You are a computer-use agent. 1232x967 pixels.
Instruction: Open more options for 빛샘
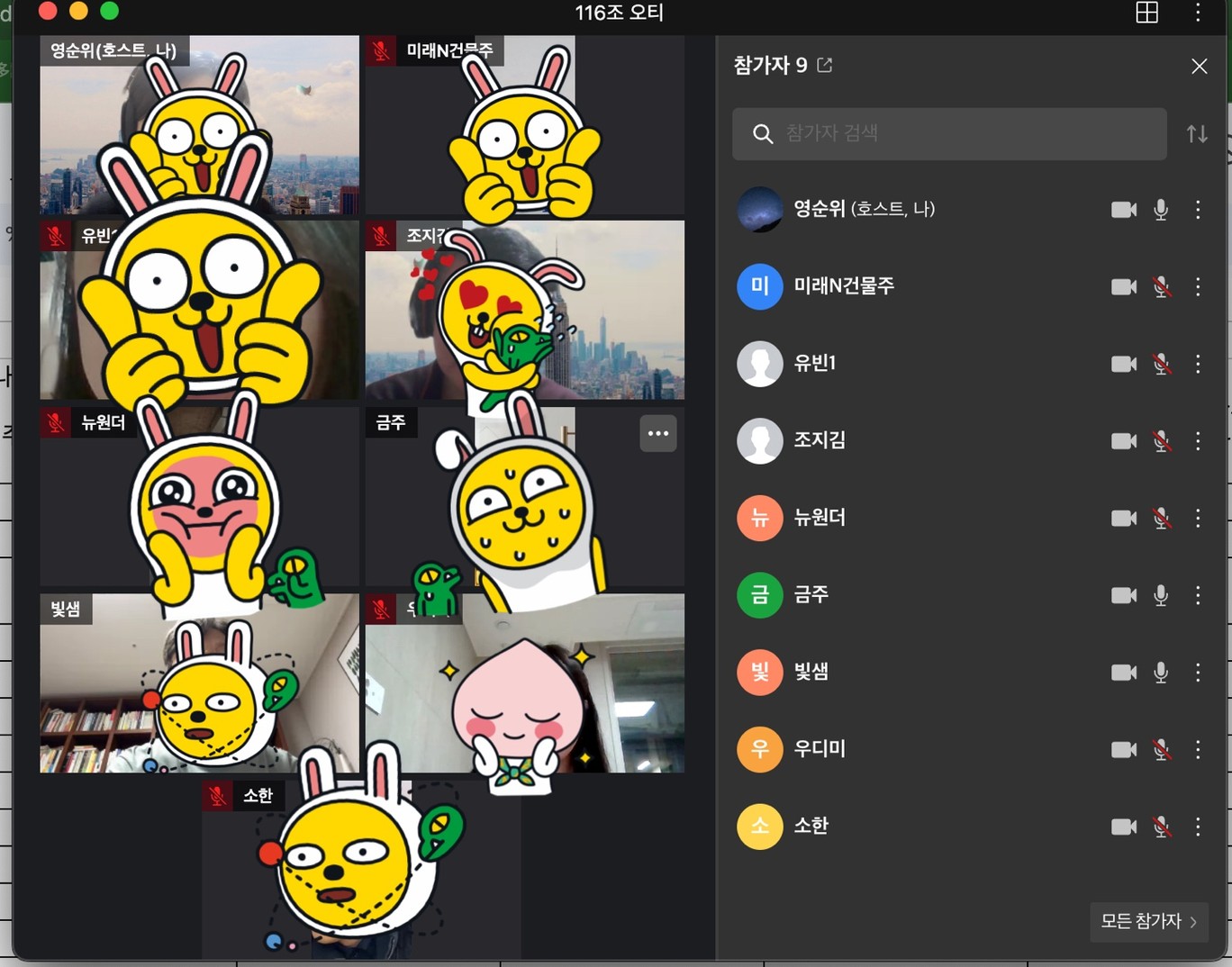pyautogui.click(x=1197, y=673)
